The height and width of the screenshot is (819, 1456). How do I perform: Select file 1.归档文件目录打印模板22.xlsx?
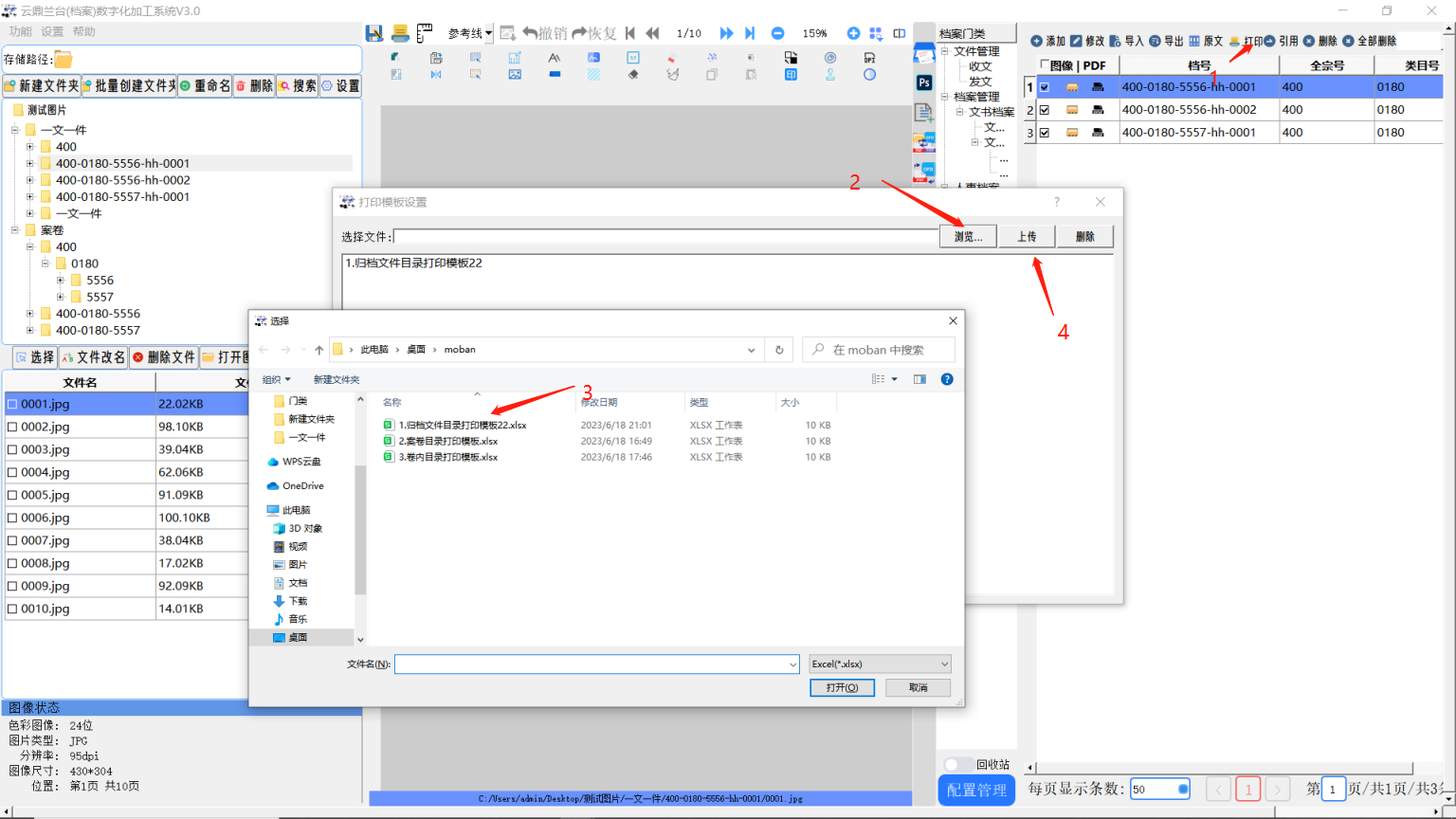[x=462, y=426]
